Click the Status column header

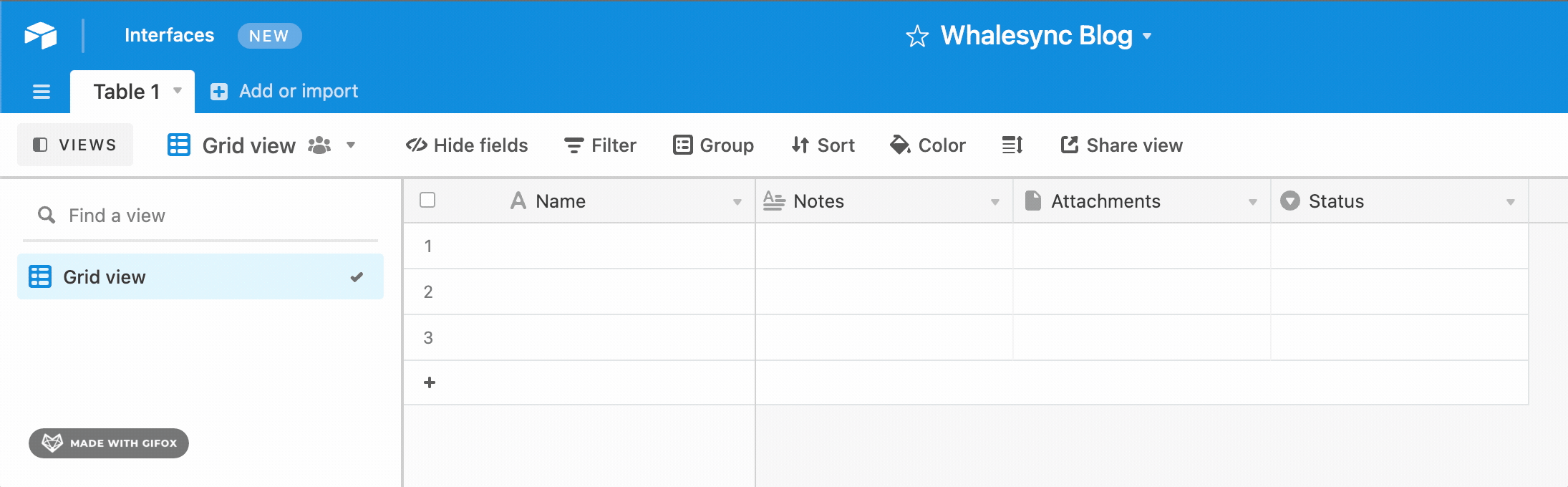click(x=1400, y=201)
